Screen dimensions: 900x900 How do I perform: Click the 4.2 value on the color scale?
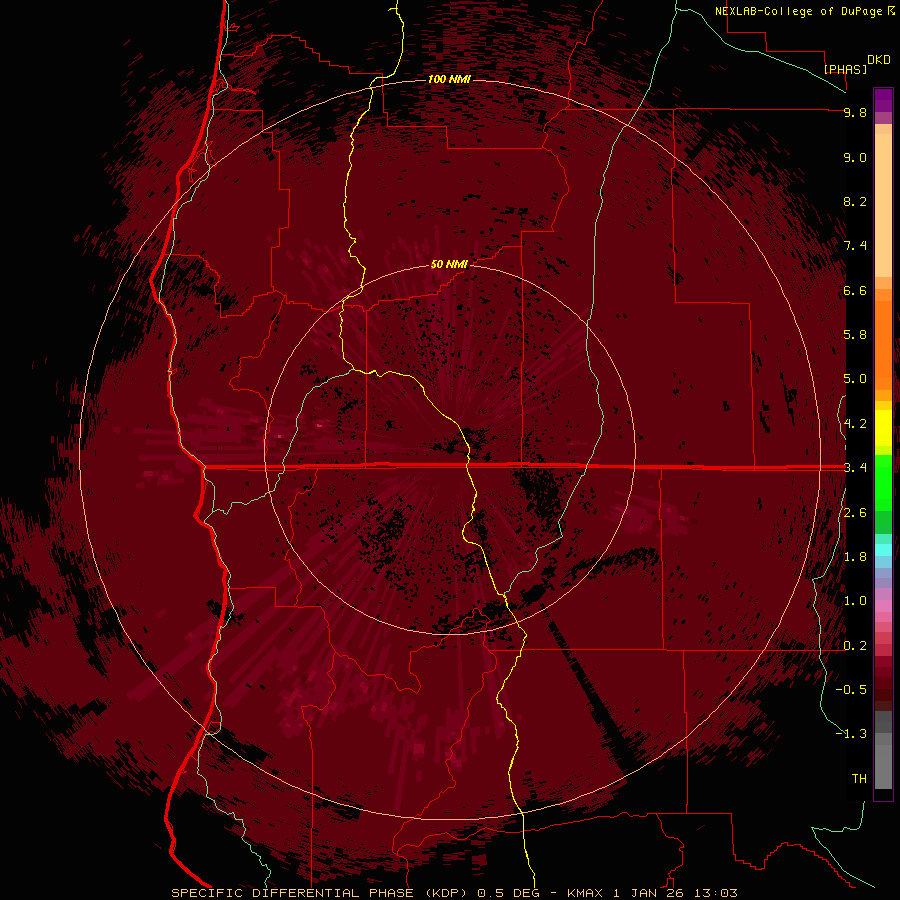[855, 424]
